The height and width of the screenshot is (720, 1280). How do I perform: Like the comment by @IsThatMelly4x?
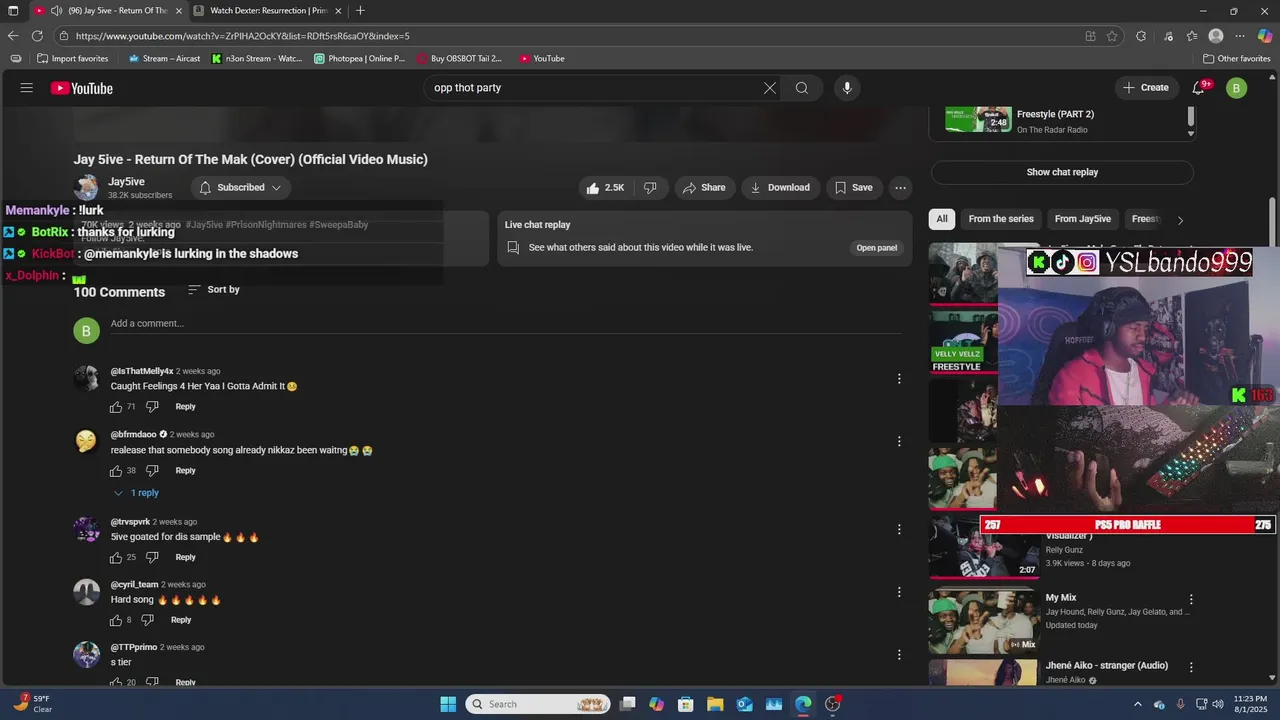tap(116, 407)
